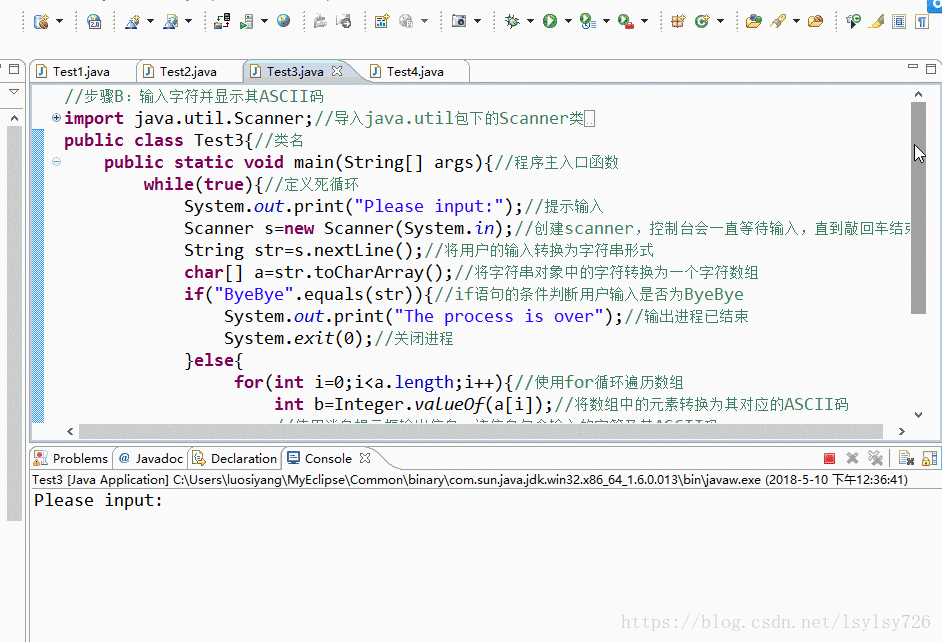Expand the folded import statement
942x642 pixels.
[x=56, y=117]
